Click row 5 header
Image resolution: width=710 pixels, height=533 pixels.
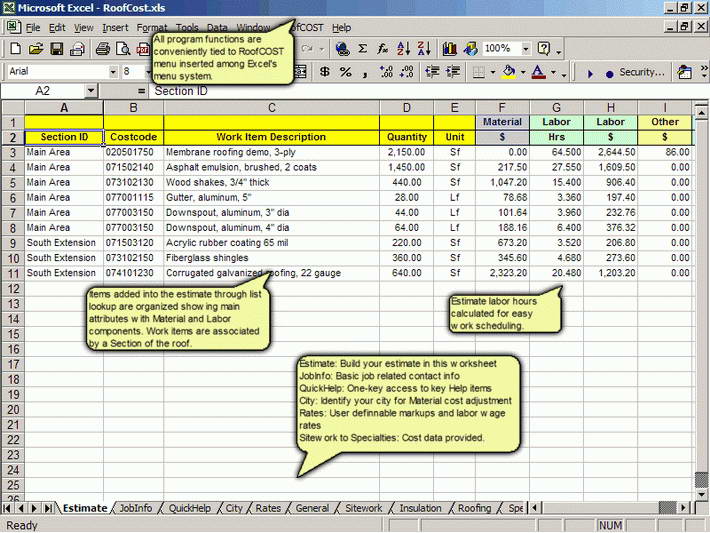pos(13,182)
